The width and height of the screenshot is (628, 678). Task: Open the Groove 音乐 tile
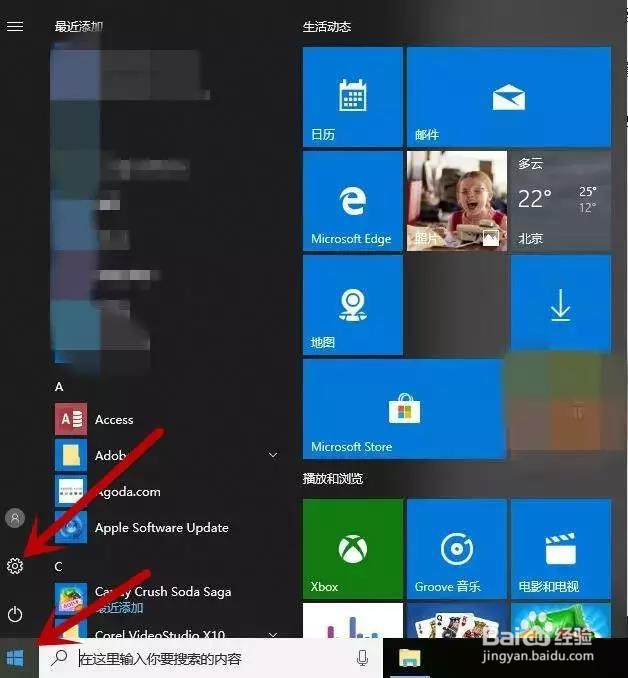457,549
